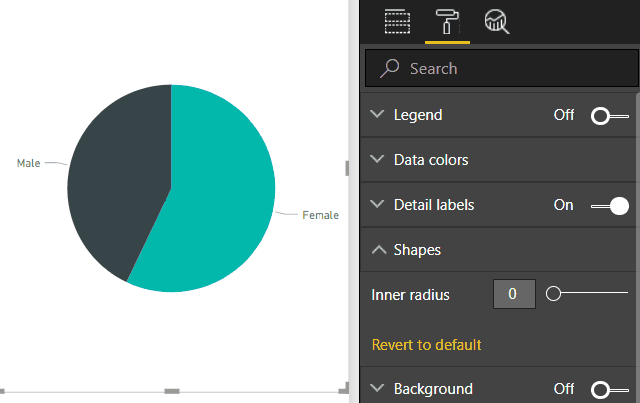The image size is (640, 403).
Task: Click the Data colors section title
Action: tap(431, 160)
